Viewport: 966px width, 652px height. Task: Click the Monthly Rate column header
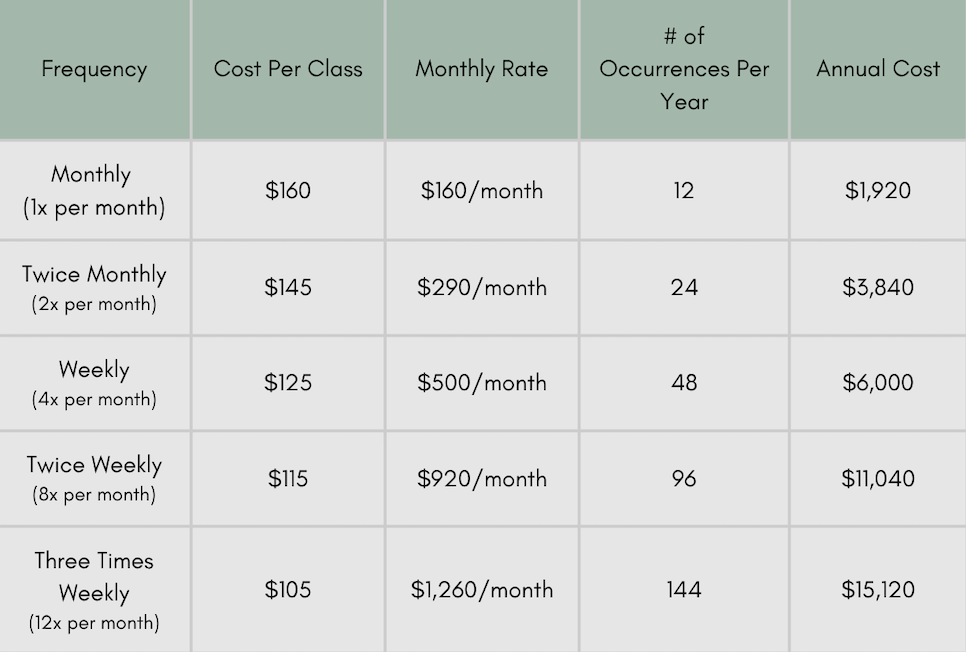tap(482, 69)
